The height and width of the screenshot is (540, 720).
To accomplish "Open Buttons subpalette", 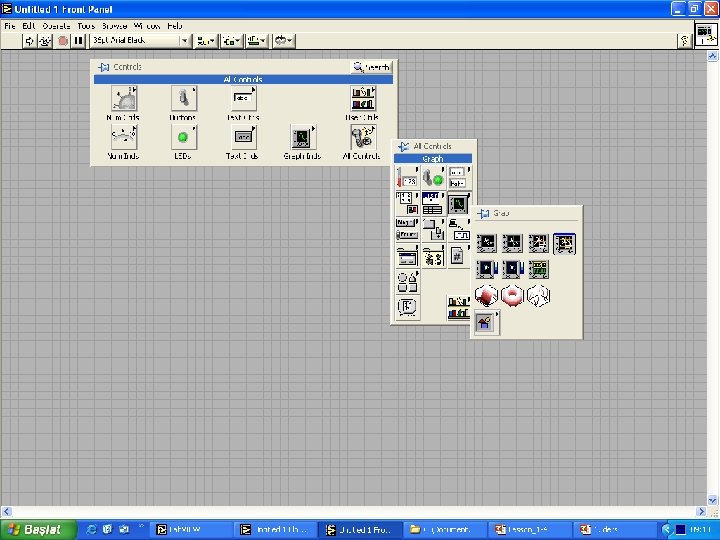I will pos(183,98).
